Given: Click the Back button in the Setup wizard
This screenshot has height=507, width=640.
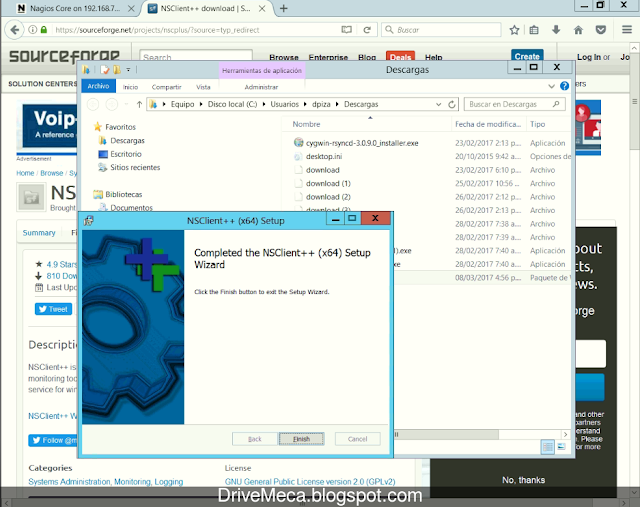Looking at the screenshot, I should click(254, 439).
